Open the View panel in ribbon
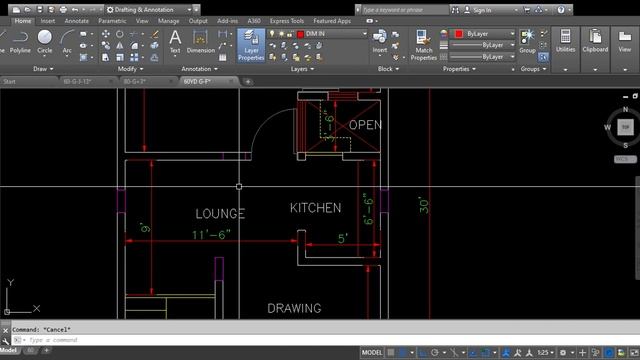 point(624,41)
